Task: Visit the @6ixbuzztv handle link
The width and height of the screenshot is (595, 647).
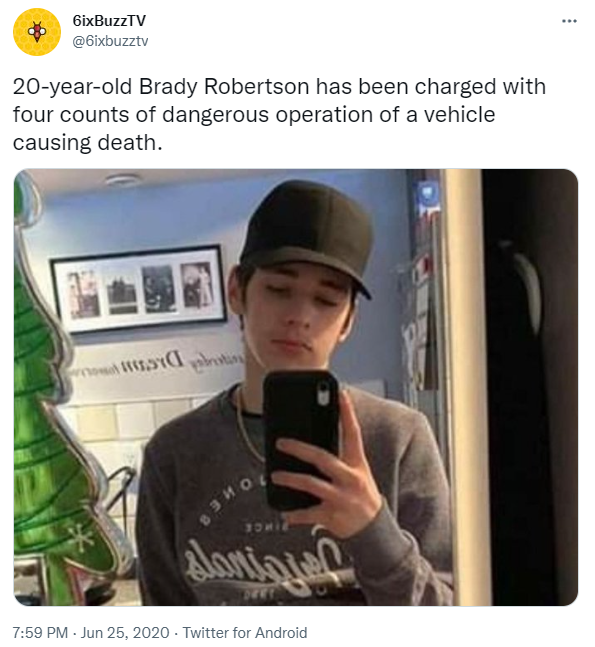Action: [110, 41]
